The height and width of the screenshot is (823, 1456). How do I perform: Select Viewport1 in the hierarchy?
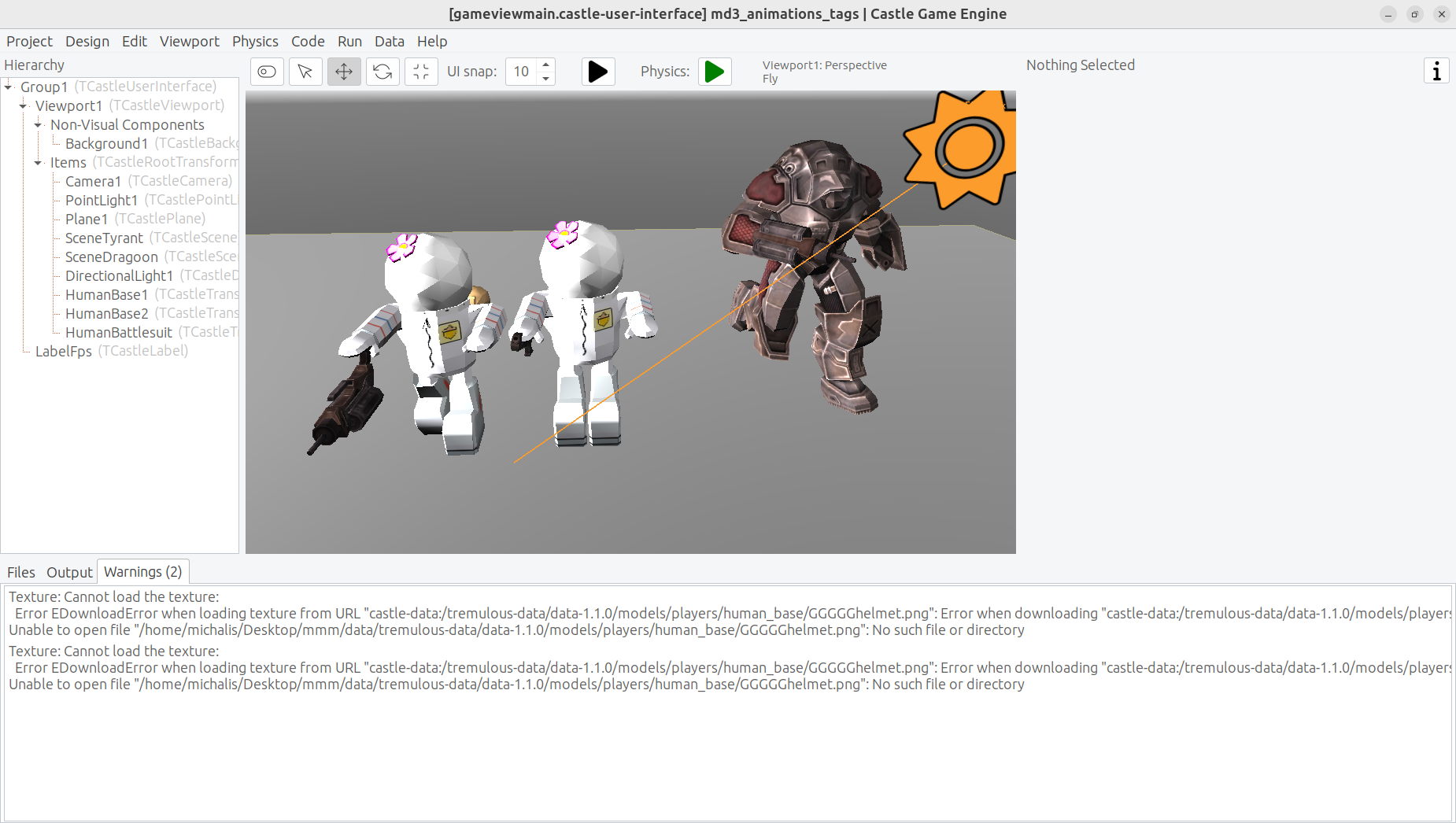coord(68,105)
